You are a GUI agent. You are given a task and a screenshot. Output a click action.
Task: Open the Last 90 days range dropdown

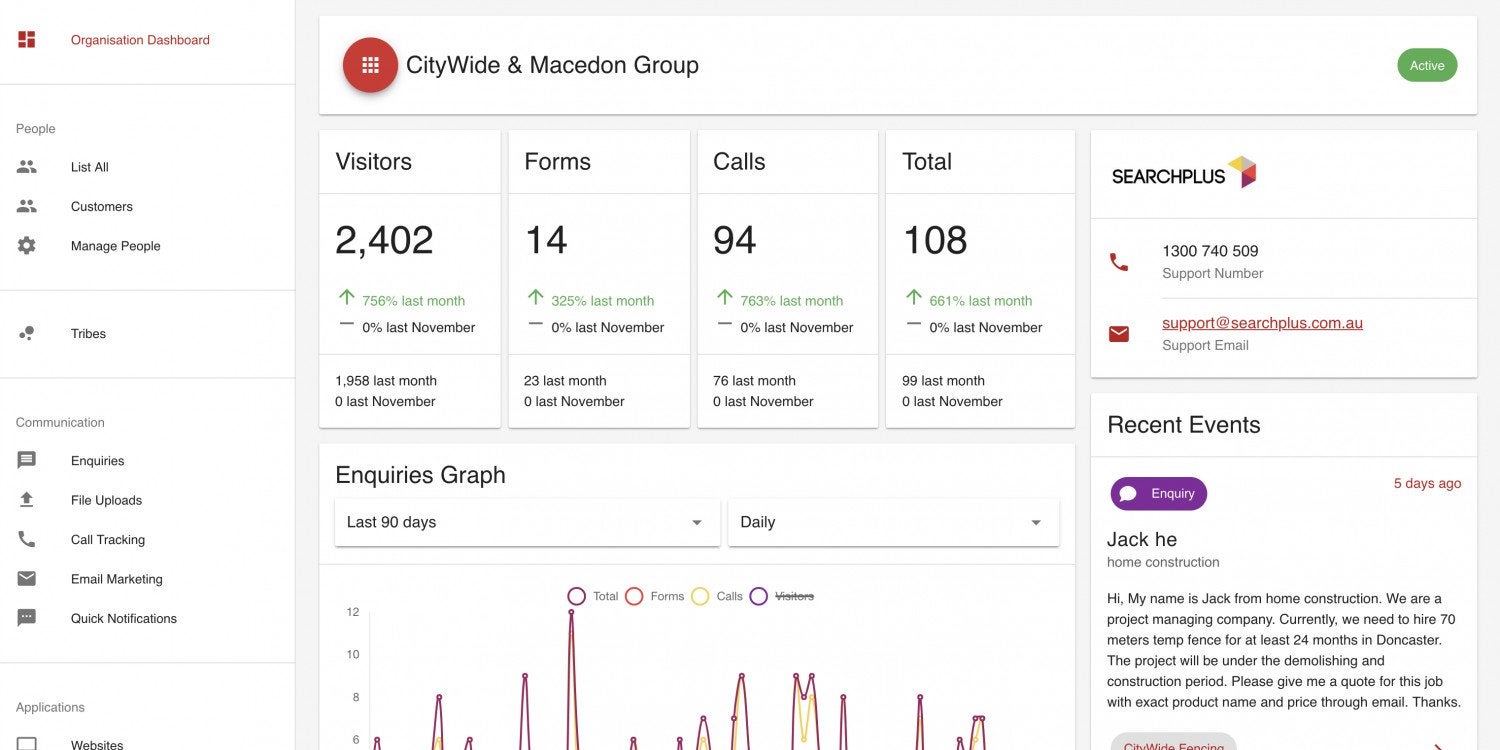[x=527, y=522]
